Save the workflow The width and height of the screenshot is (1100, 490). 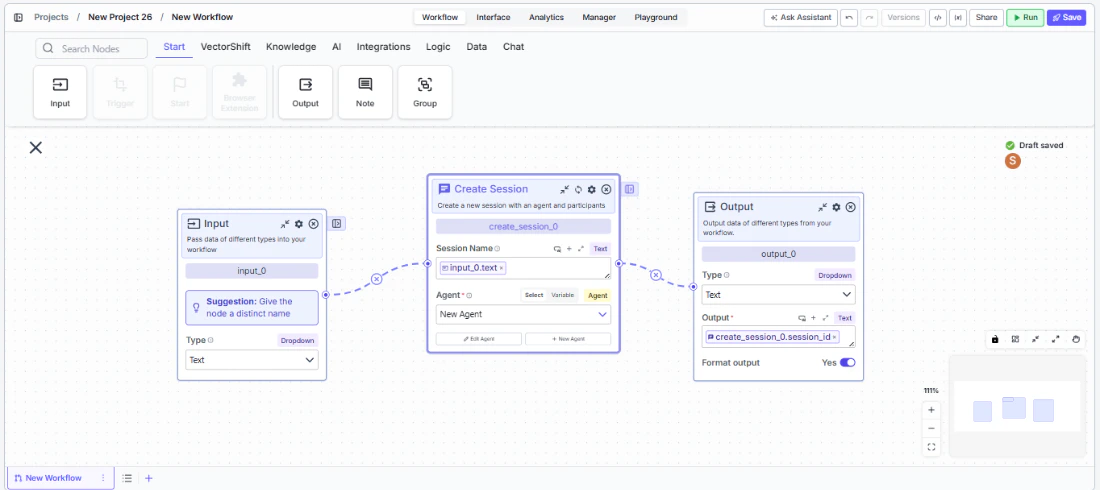(1066, 18)
